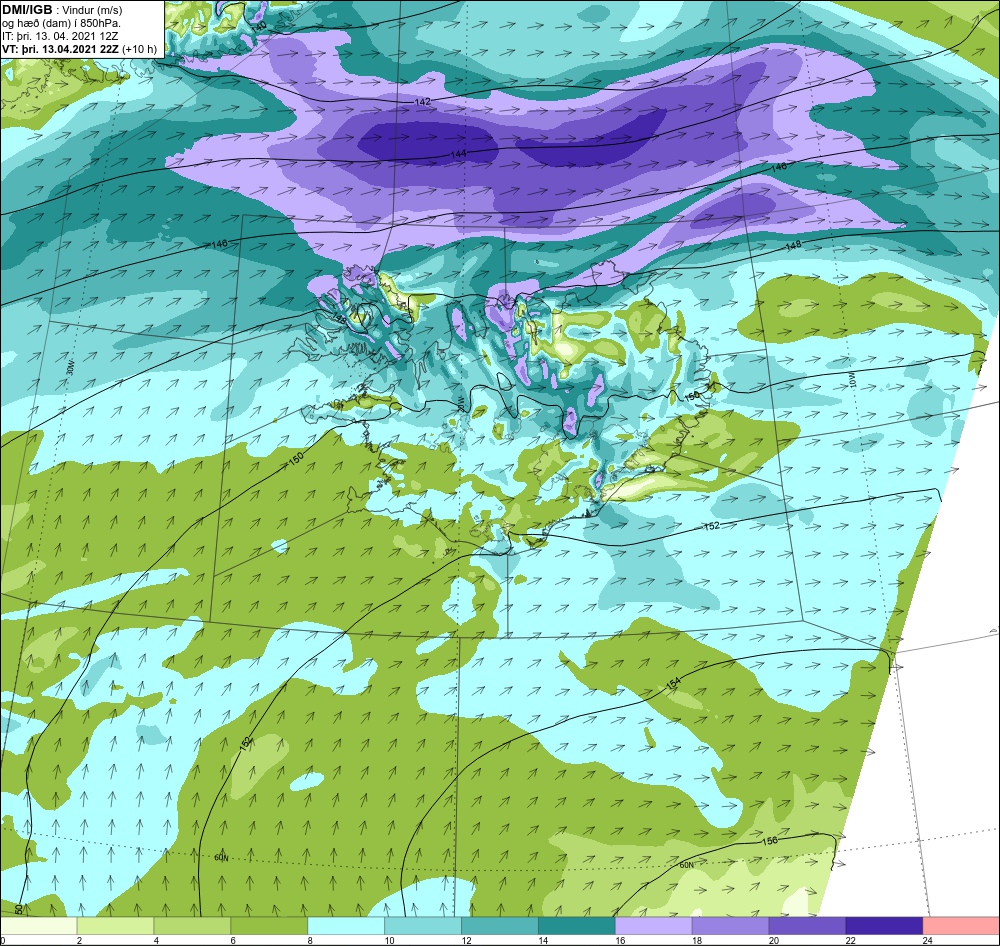Click the "140" contour label
This screenshot has height=946, width=1000.
(258, 27)
